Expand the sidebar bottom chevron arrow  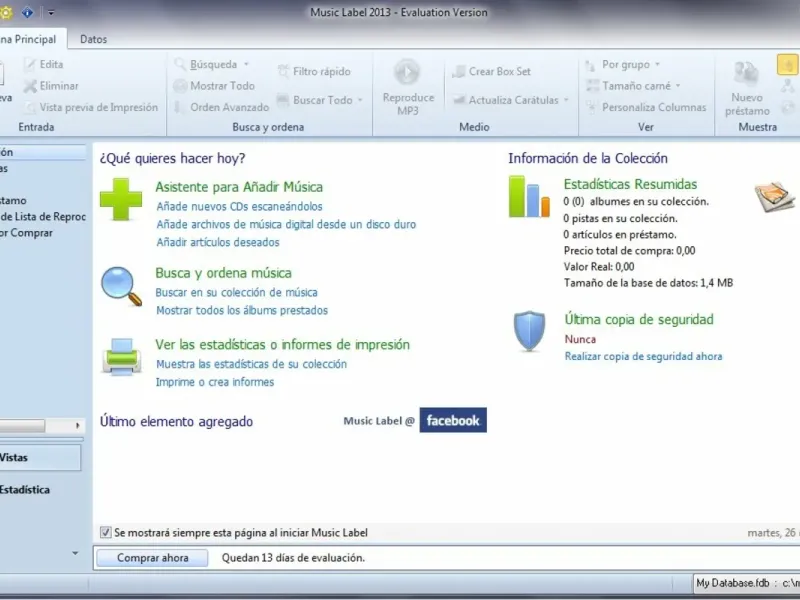(x=76, y=553)
